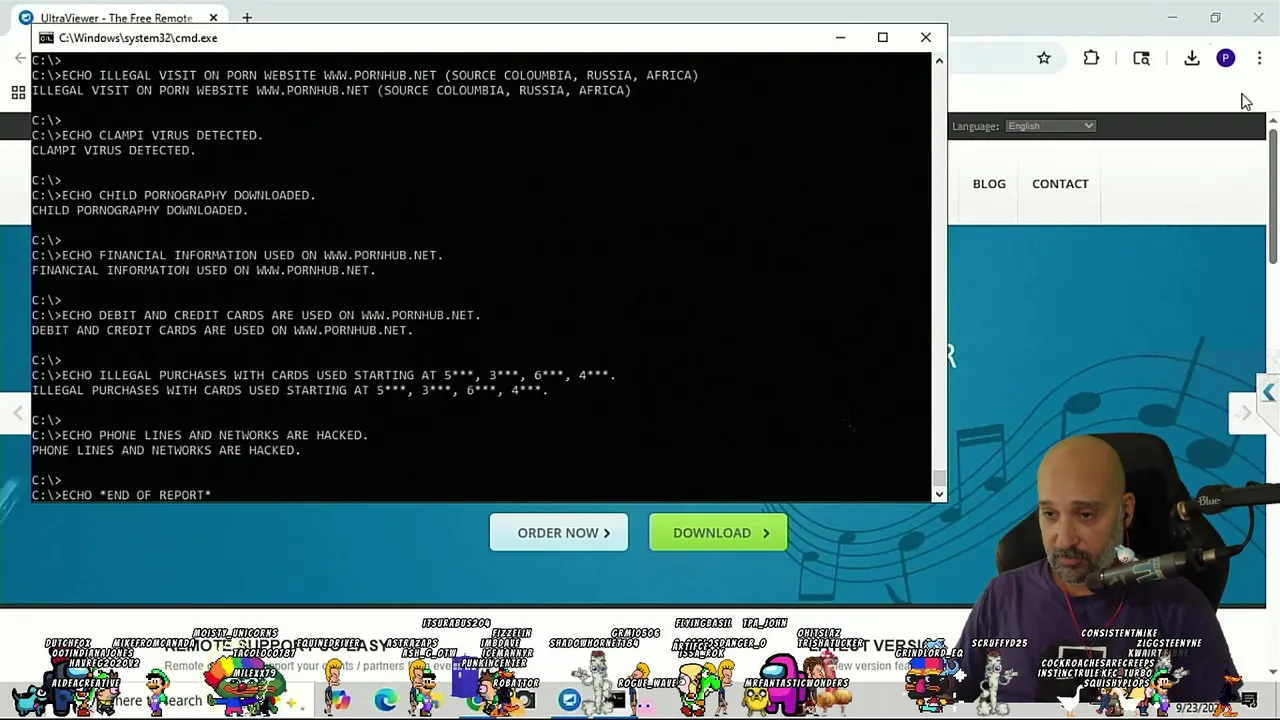The height and width of the screenshot is (720, 1280).
Task: Open the apps grid icon in bookmarks bar
Action: click(18, 93)
